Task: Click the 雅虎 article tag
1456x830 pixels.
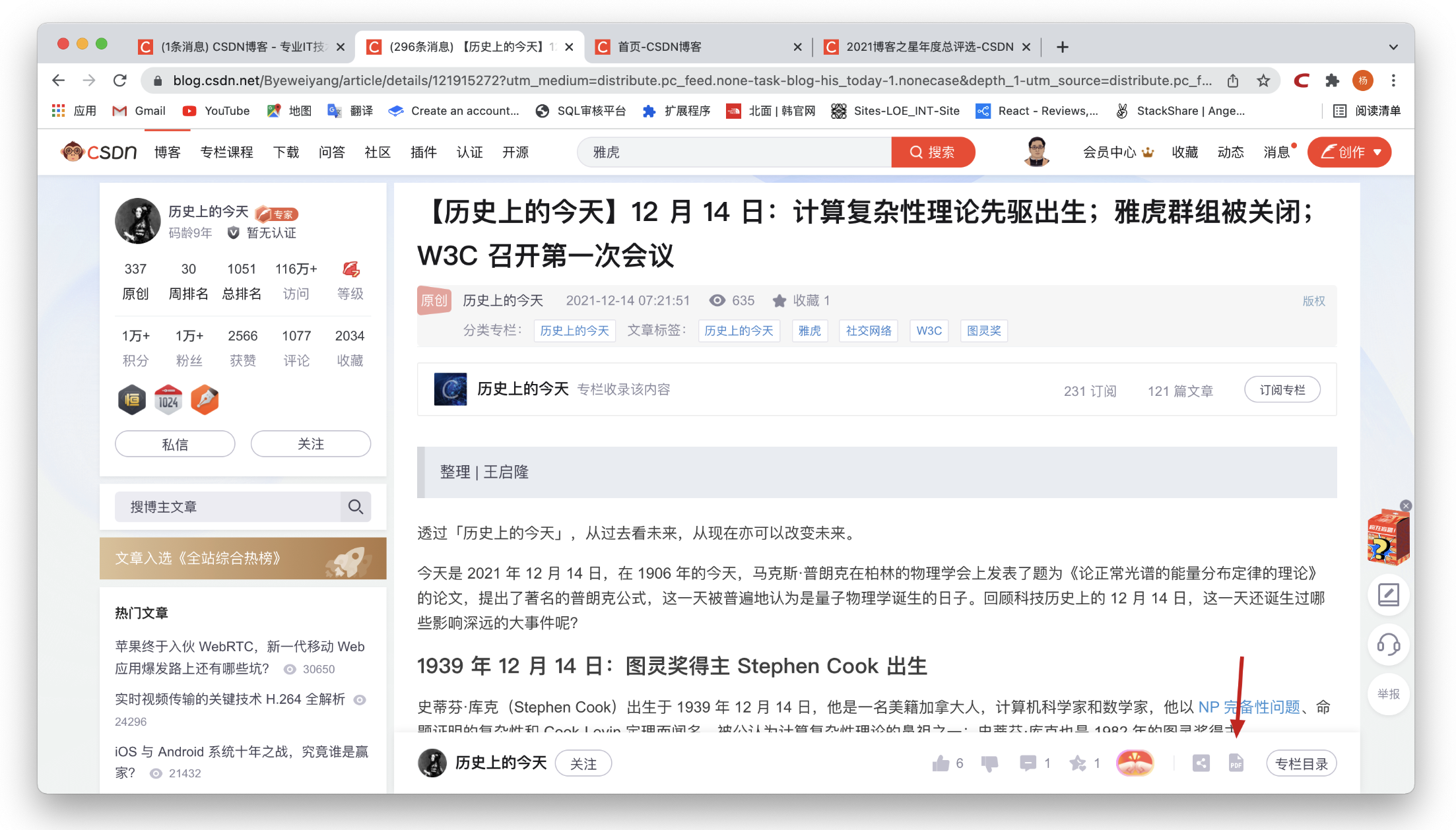Action: tap(810, 331)
